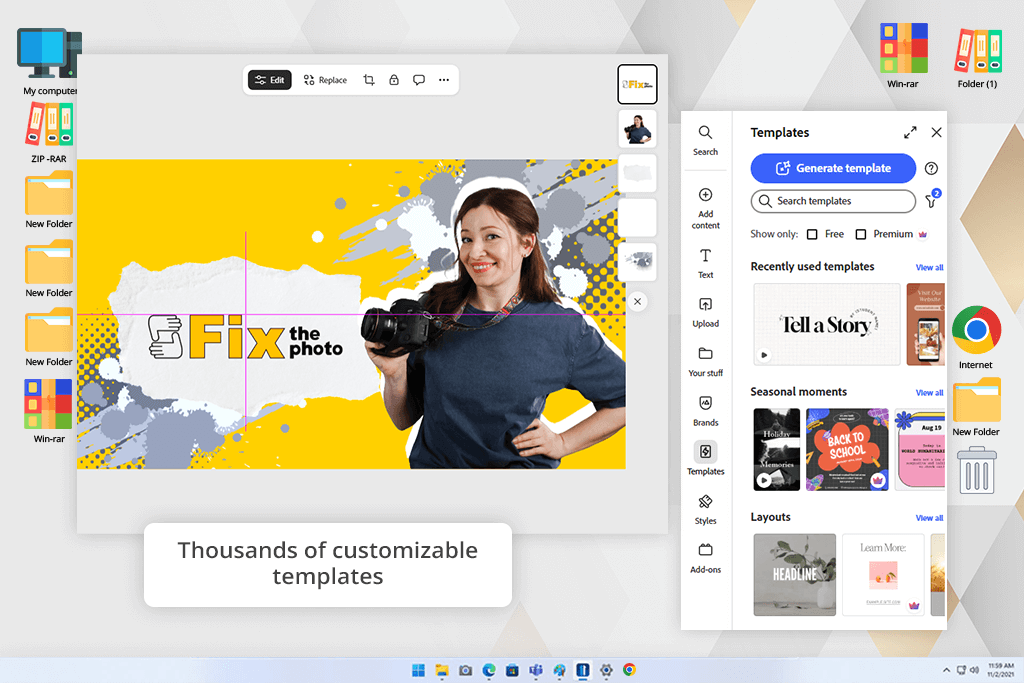The width and height of the screenshot is (1024, 683).
Task: Open the Windows Start menu
Action: tap(418, 670)
